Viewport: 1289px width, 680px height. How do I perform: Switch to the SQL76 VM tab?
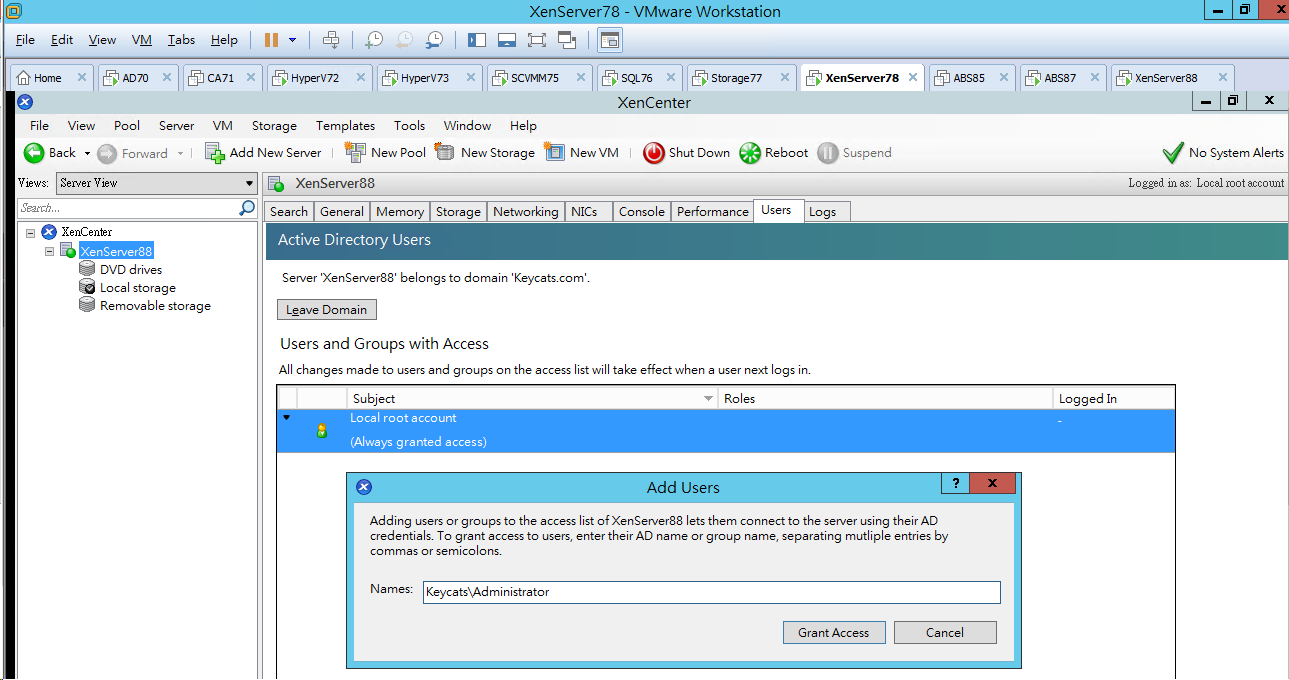[x=637, y=78]
